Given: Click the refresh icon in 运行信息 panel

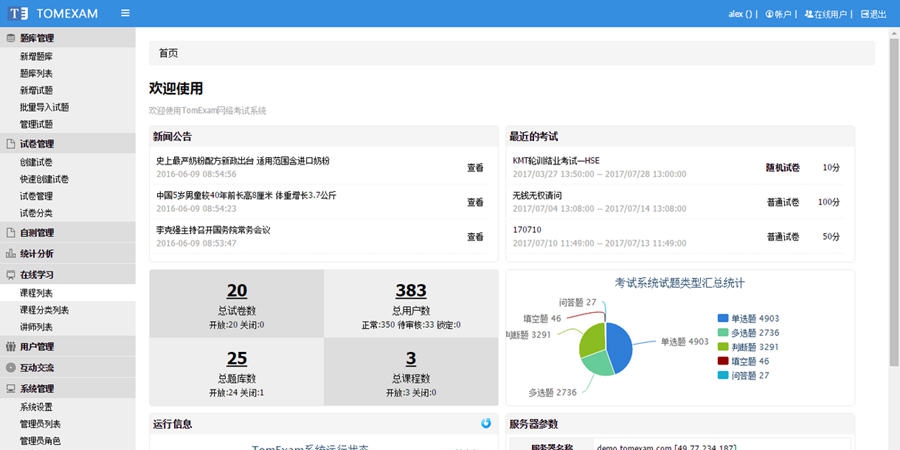Looking at the screenshot, I should (486, 423).
